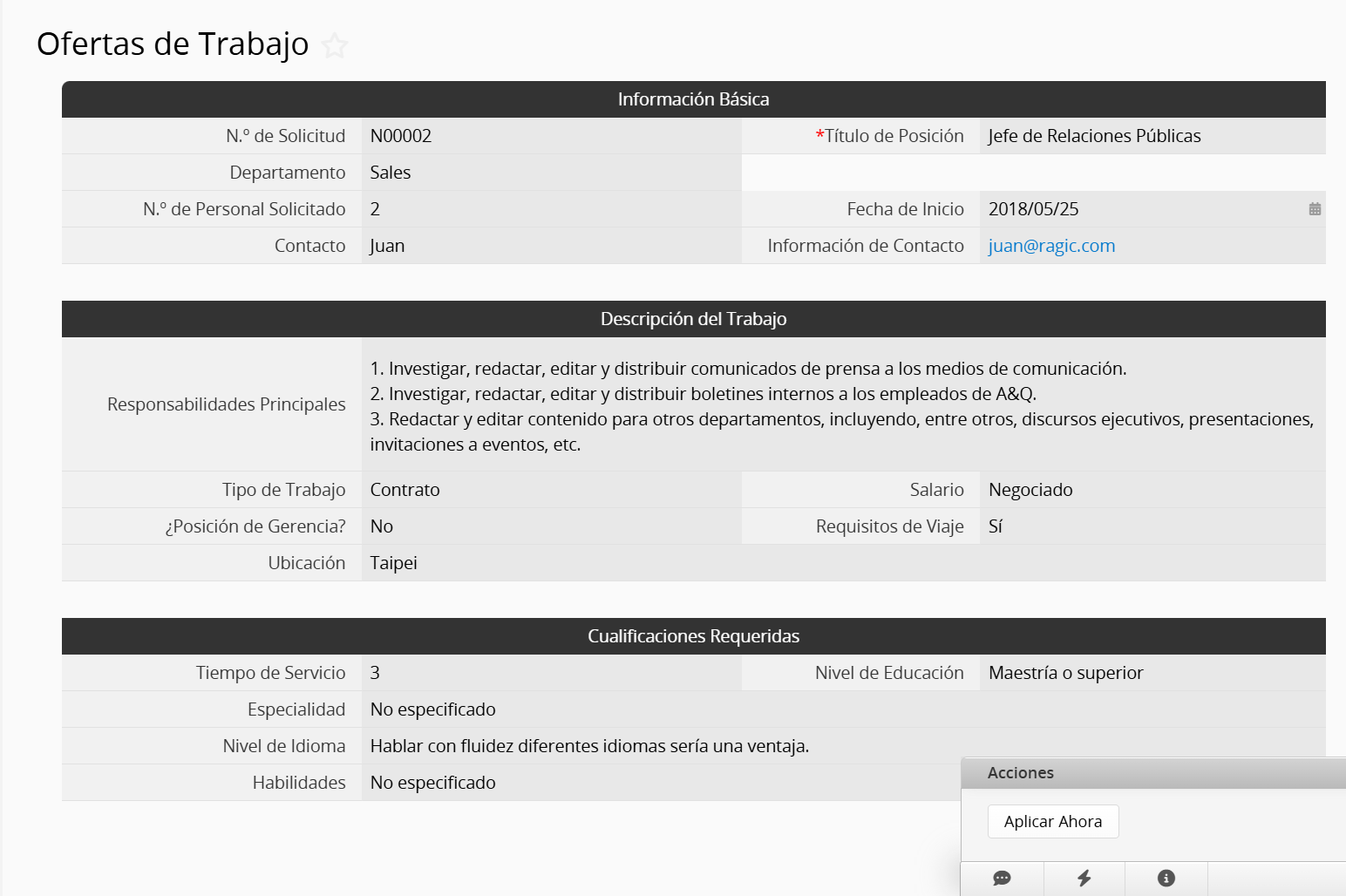
Task: Select the Departamento field showing Sales
Action: (391, 173)
